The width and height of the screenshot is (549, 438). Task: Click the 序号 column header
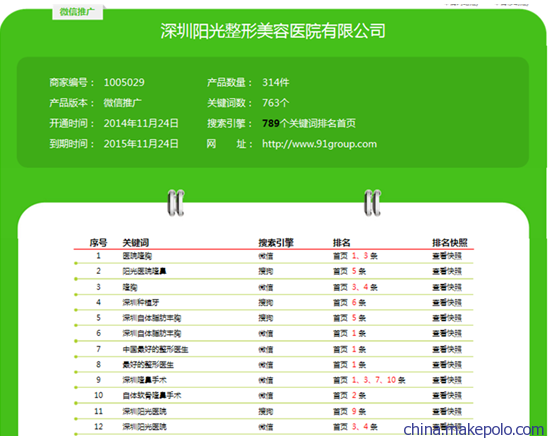[98, 242]
